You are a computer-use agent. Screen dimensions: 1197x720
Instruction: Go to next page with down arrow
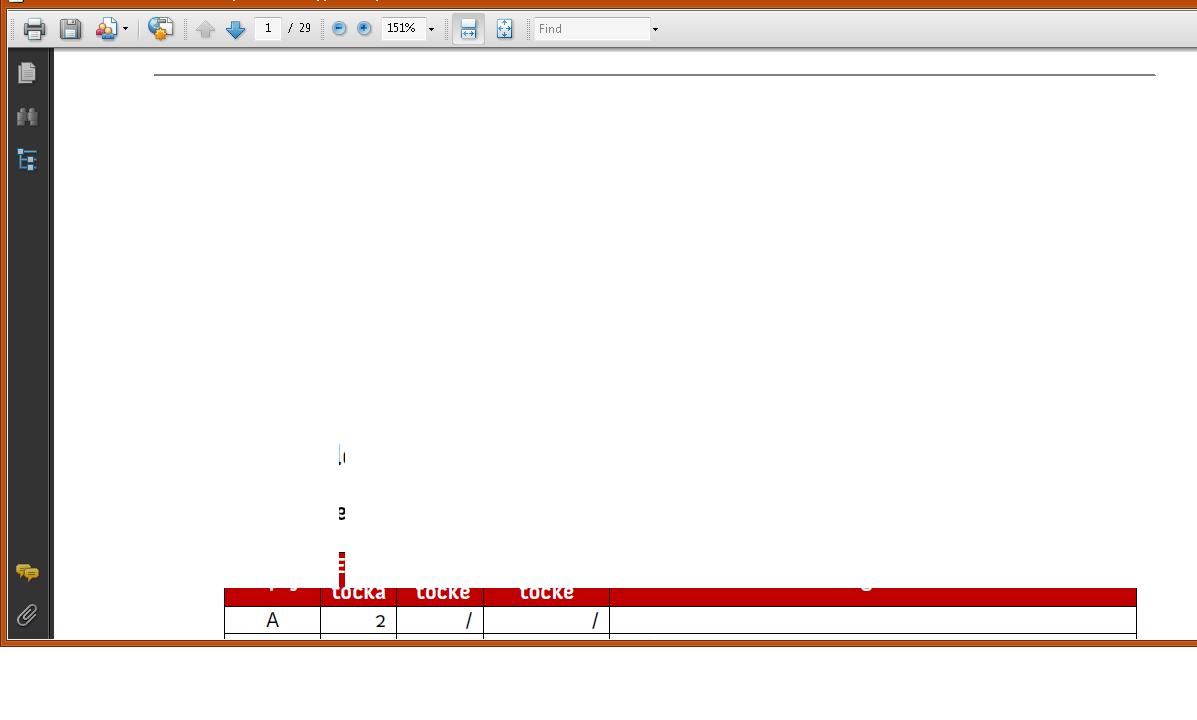click(235, 29)
